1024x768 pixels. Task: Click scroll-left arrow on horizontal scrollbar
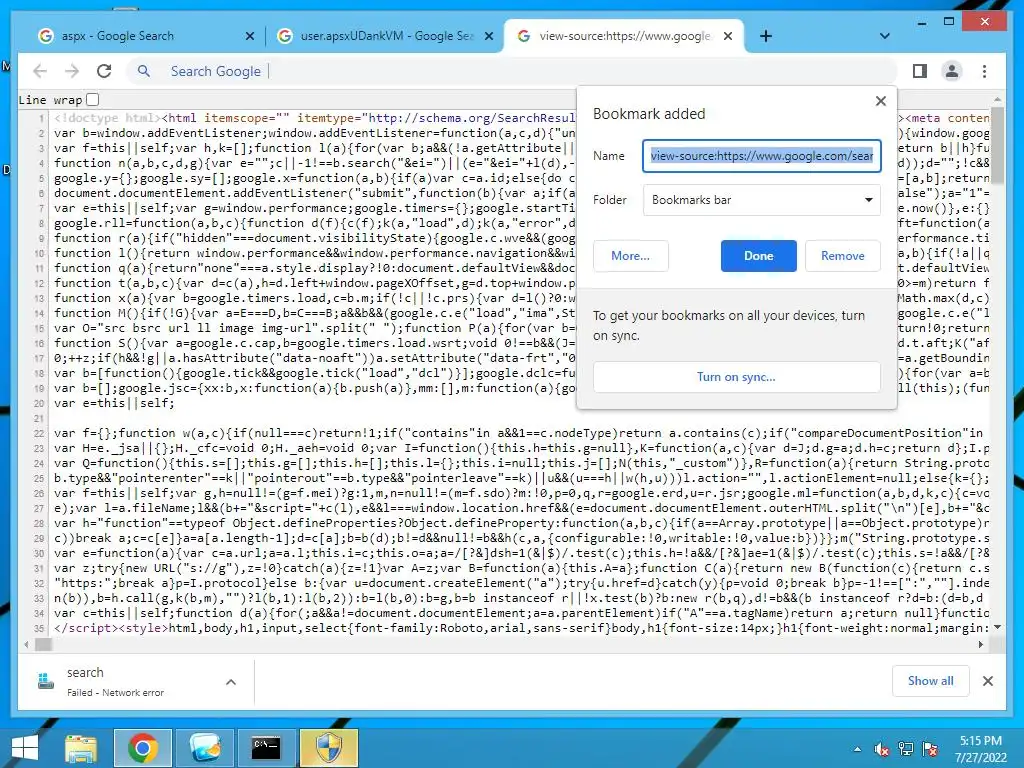coord(26,644)
